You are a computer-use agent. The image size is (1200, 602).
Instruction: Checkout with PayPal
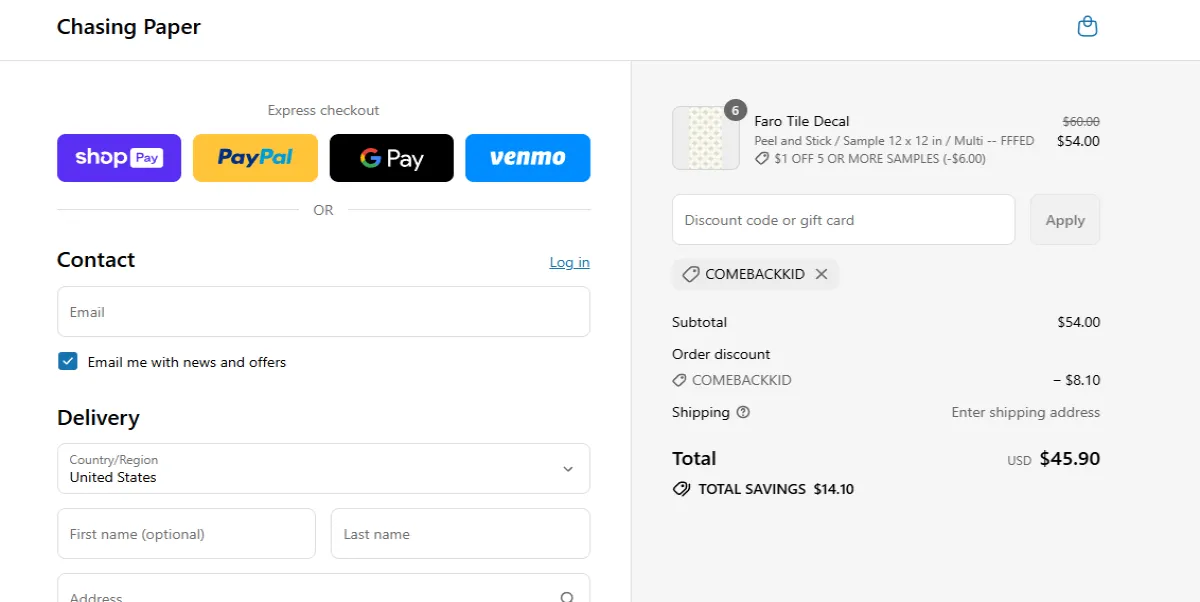[255, 157]
